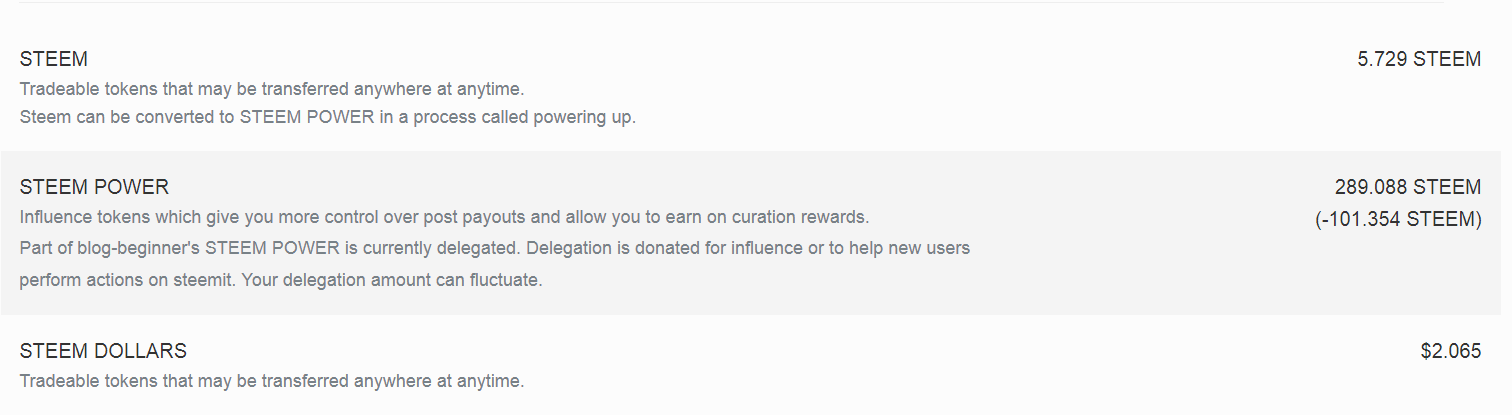Click the Steem Dollars tradeable tokens description
Viewport: 1512px width, 415px height.
pos(271,381)
